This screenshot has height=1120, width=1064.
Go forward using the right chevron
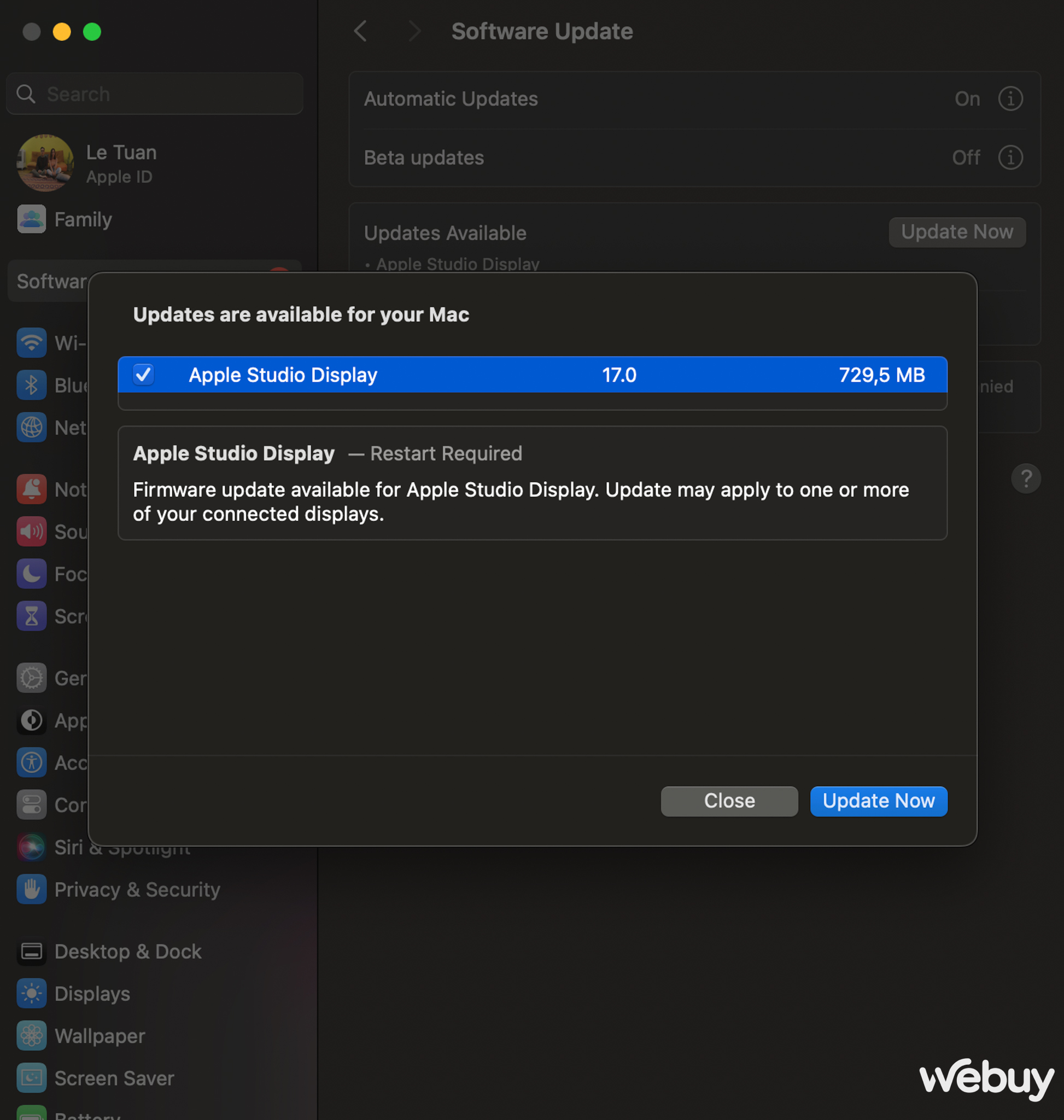414,31
